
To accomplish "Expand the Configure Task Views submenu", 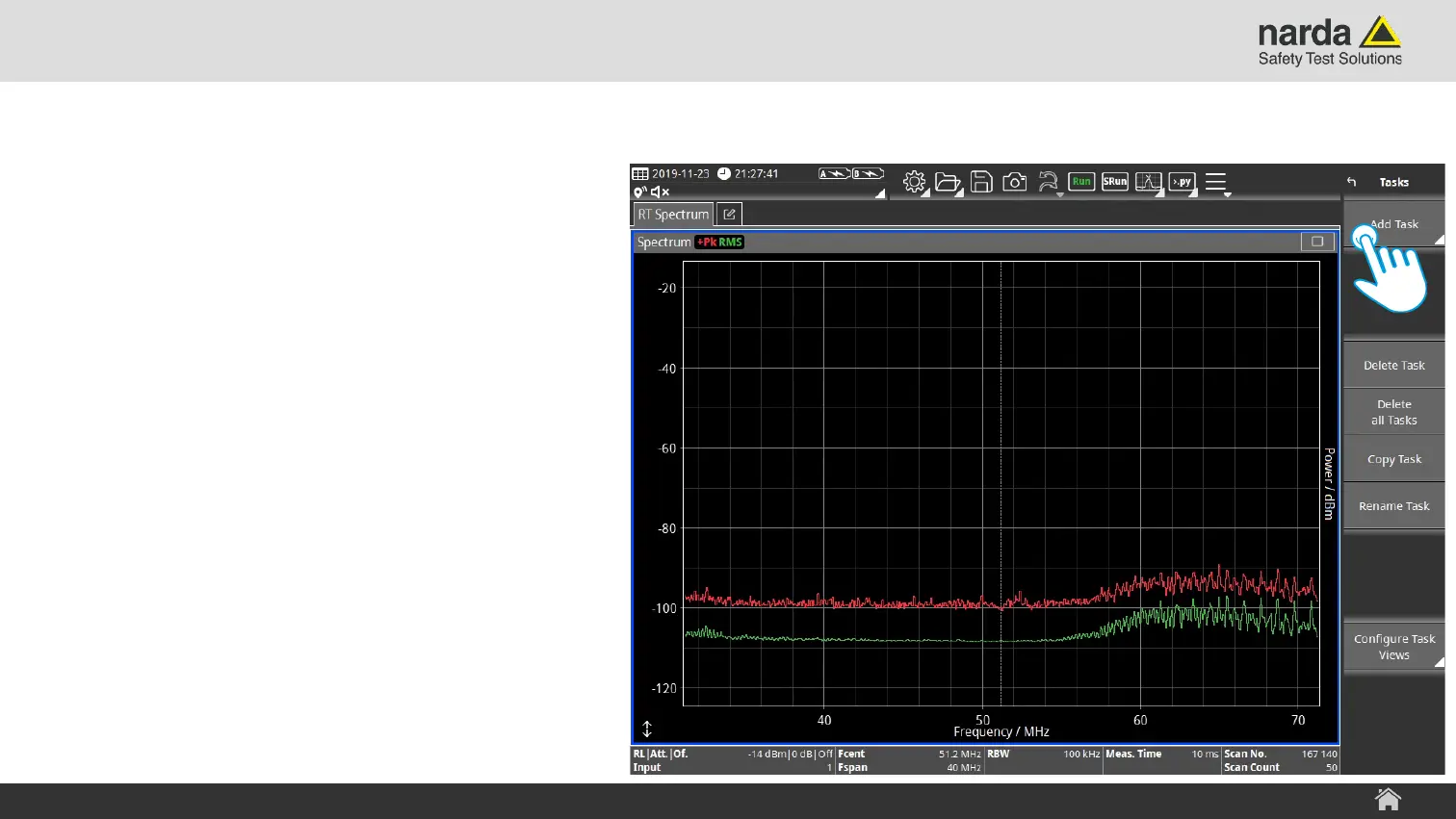I will tap(1393, 647).
